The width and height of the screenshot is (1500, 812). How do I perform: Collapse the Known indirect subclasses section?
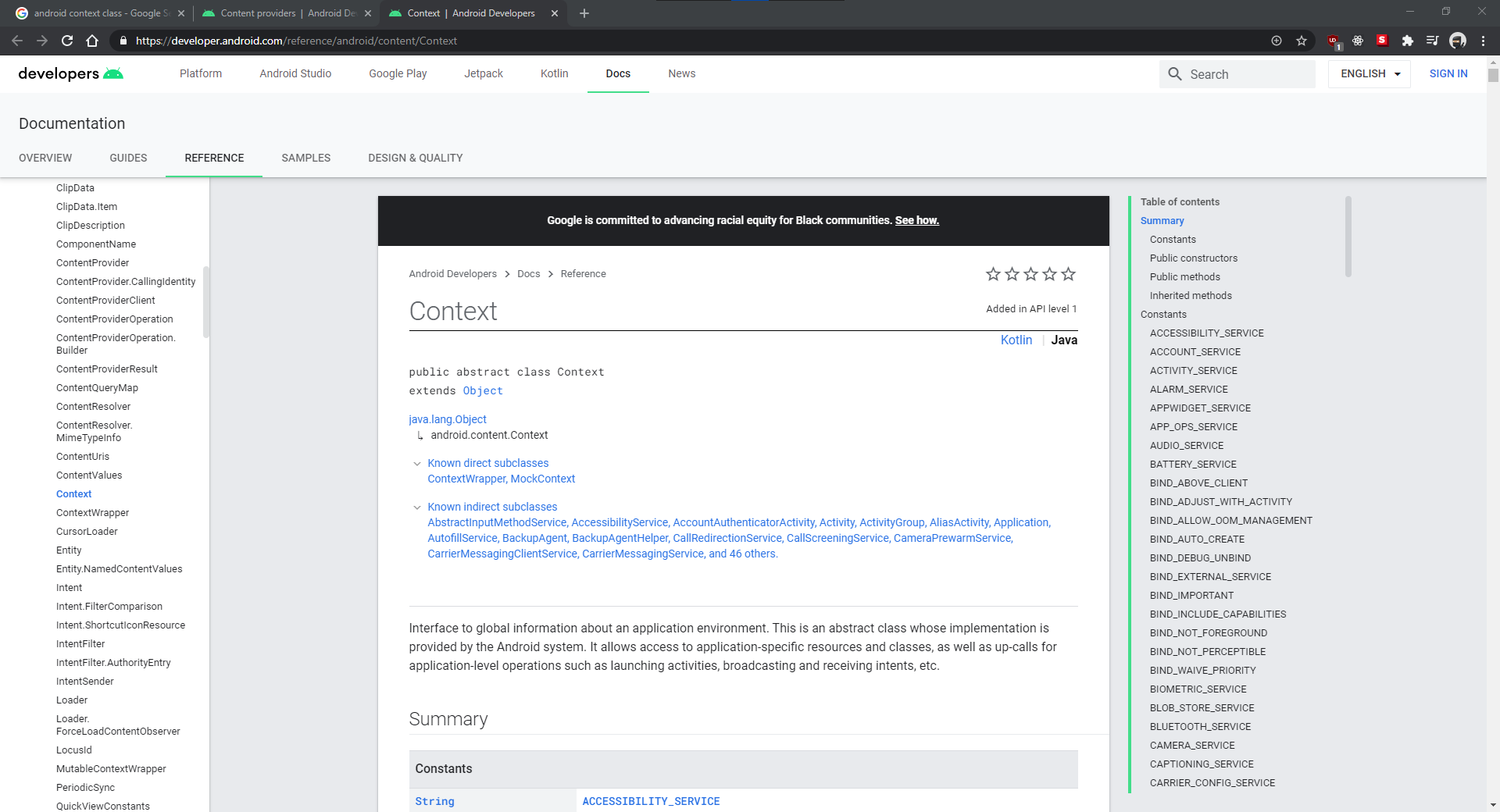point(417,507)
